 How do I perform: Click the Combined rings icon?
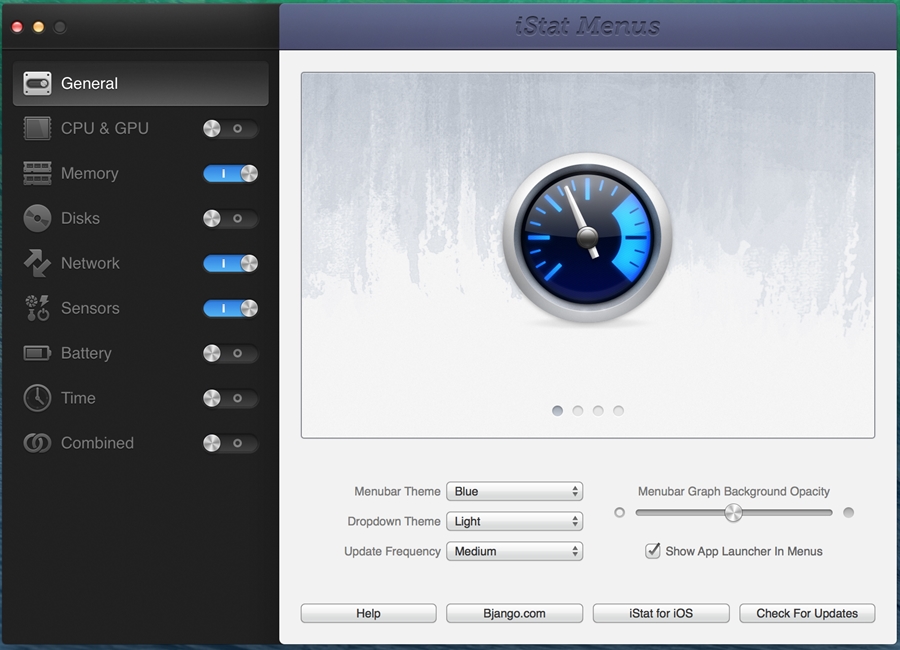37,443
